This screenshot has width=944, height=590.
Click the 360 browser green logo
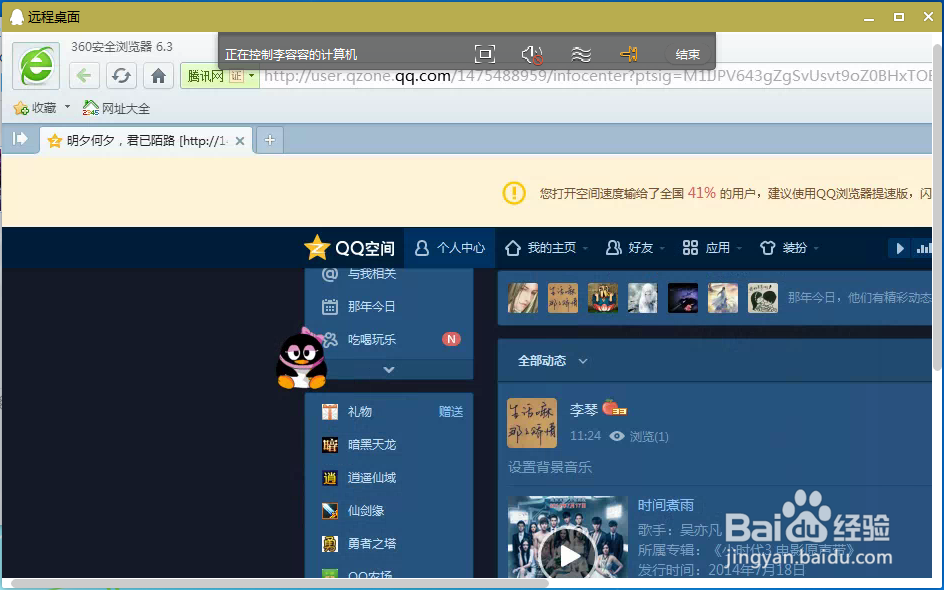pyautogui.click(x=36, y=66)
